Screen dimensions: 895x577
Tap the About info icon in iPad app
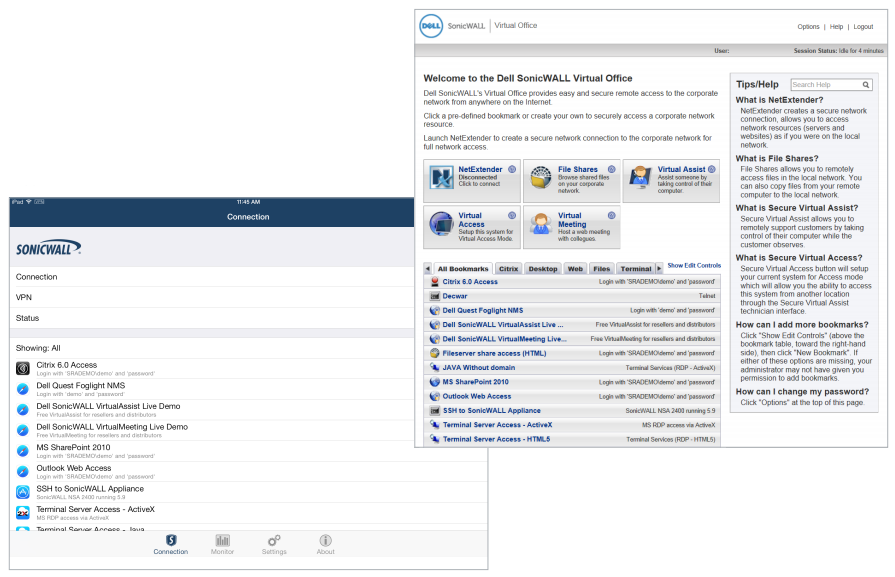pyautogui.click(x=325, y=540)
